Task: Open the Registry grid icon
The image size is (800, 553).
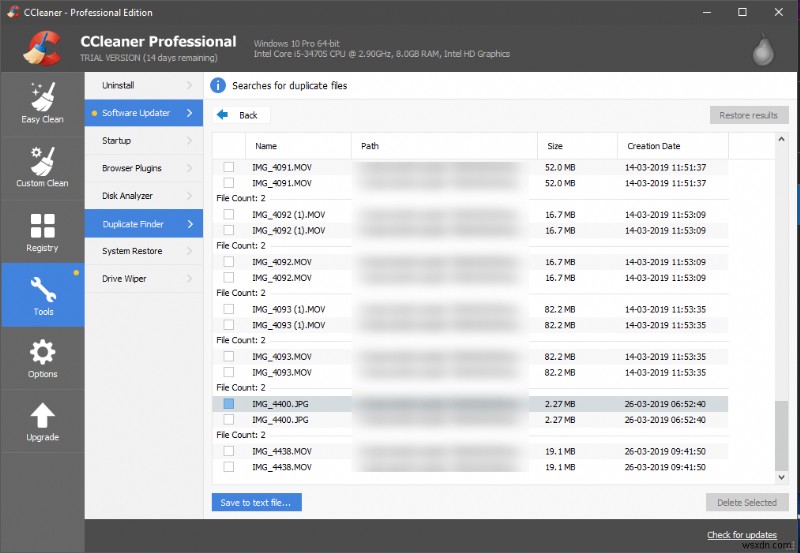Action: coord(42,226)
